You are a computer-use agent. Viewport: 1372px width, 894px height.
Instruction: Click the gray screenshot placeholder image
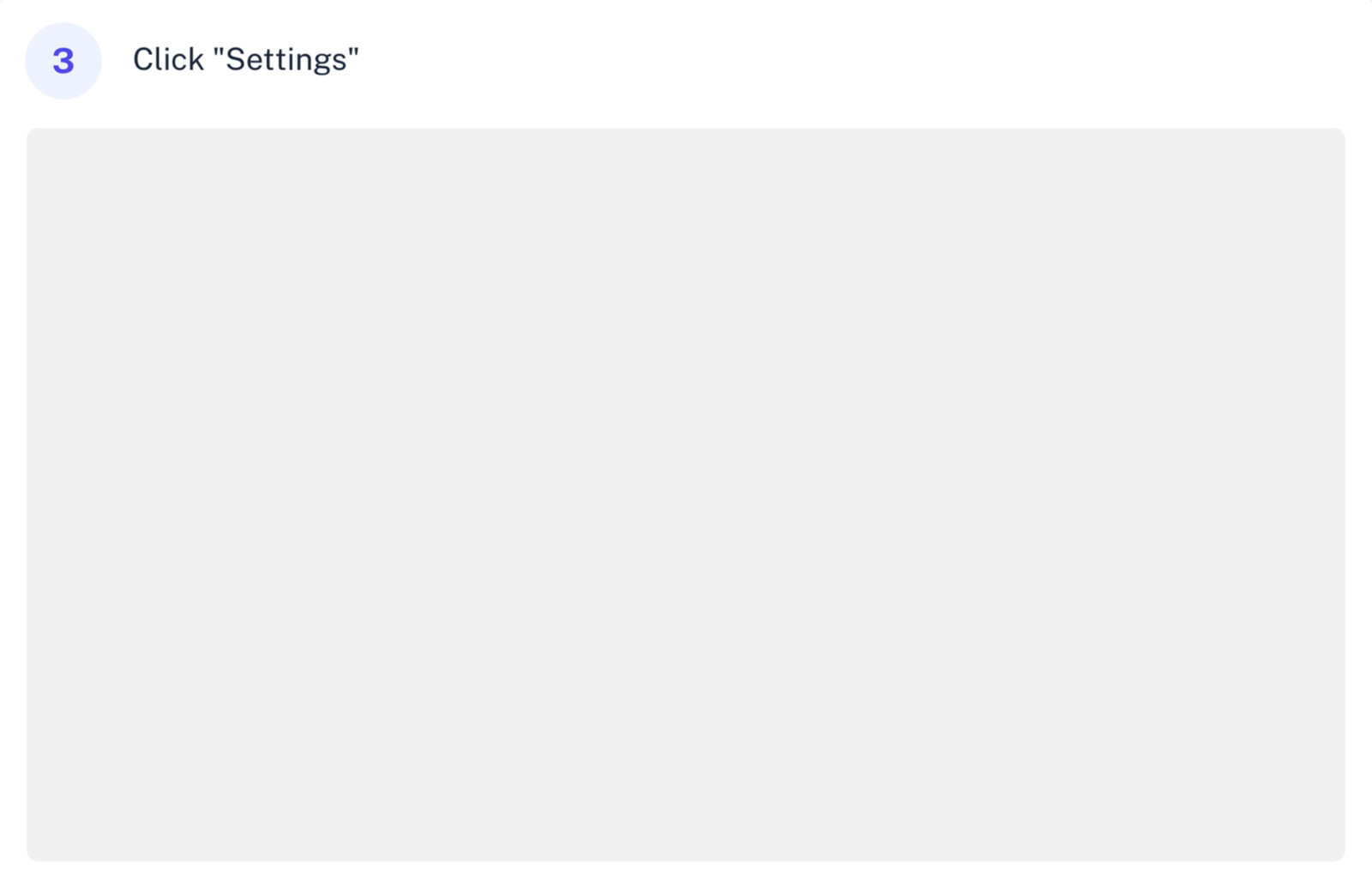point(686,494)
